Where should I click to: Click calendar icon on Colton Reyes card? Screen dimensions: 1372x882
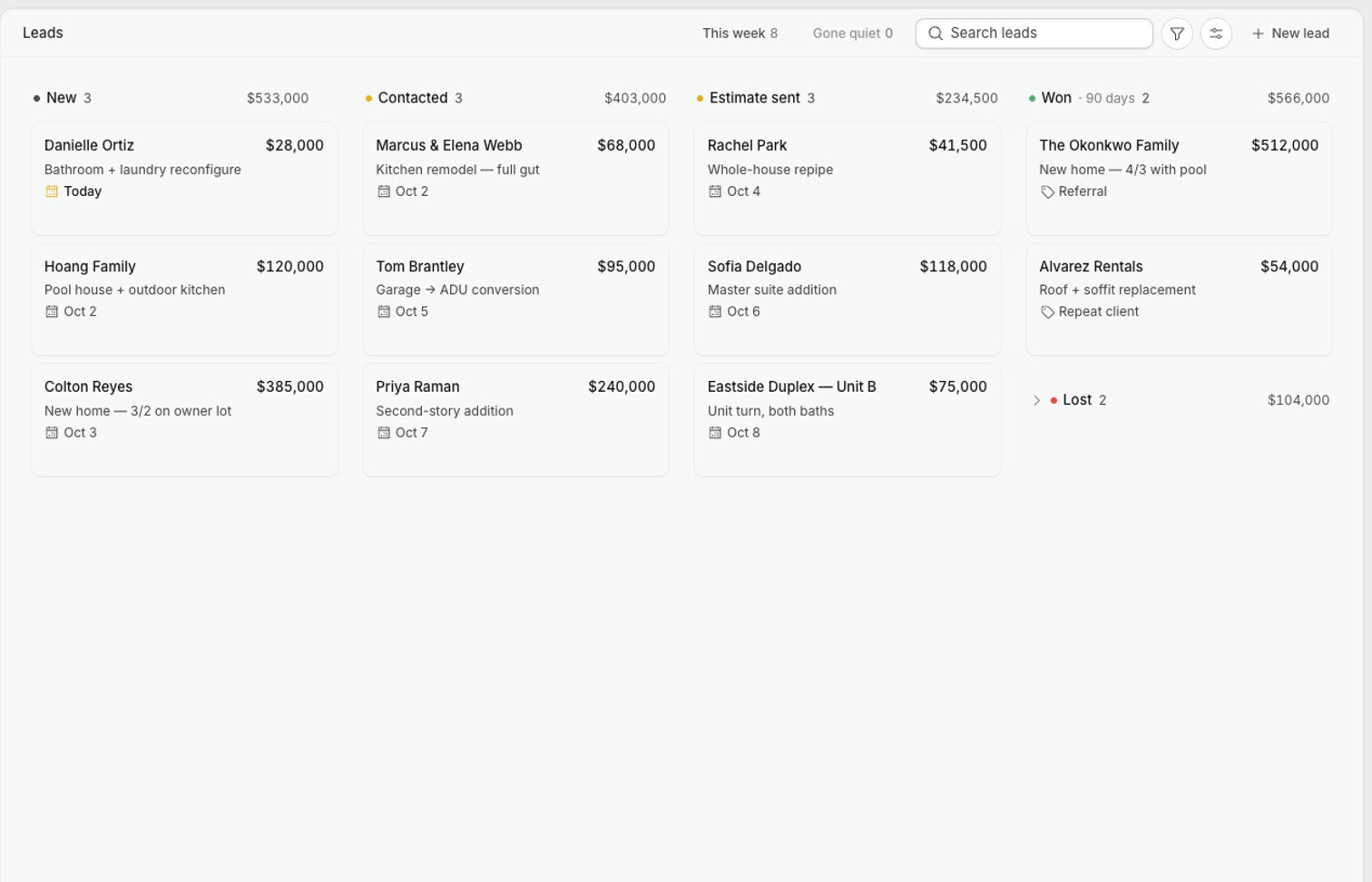pyautogui.click(x=52, y=433)
